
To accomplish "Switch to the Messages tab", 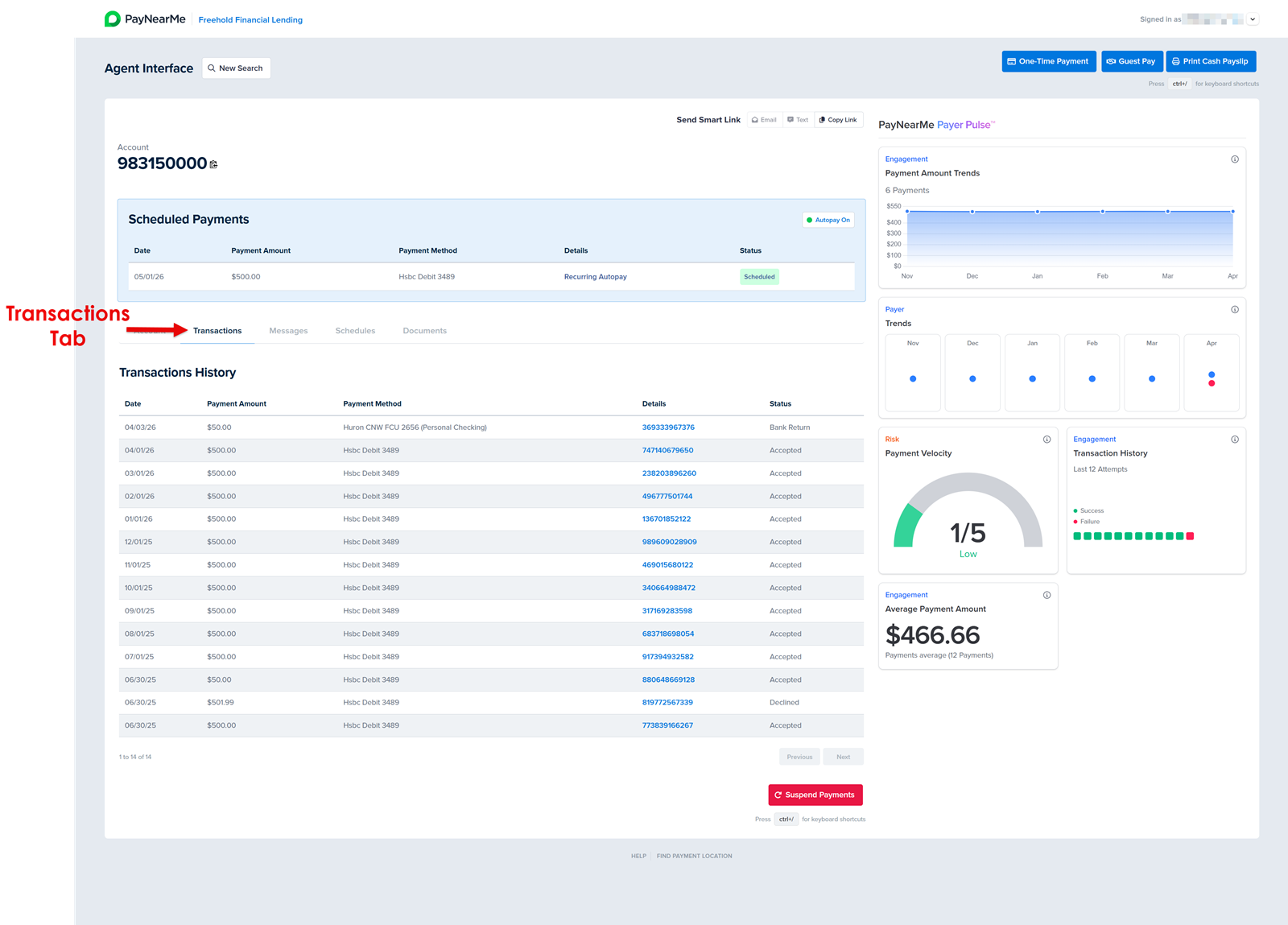I will click(288, 331).
